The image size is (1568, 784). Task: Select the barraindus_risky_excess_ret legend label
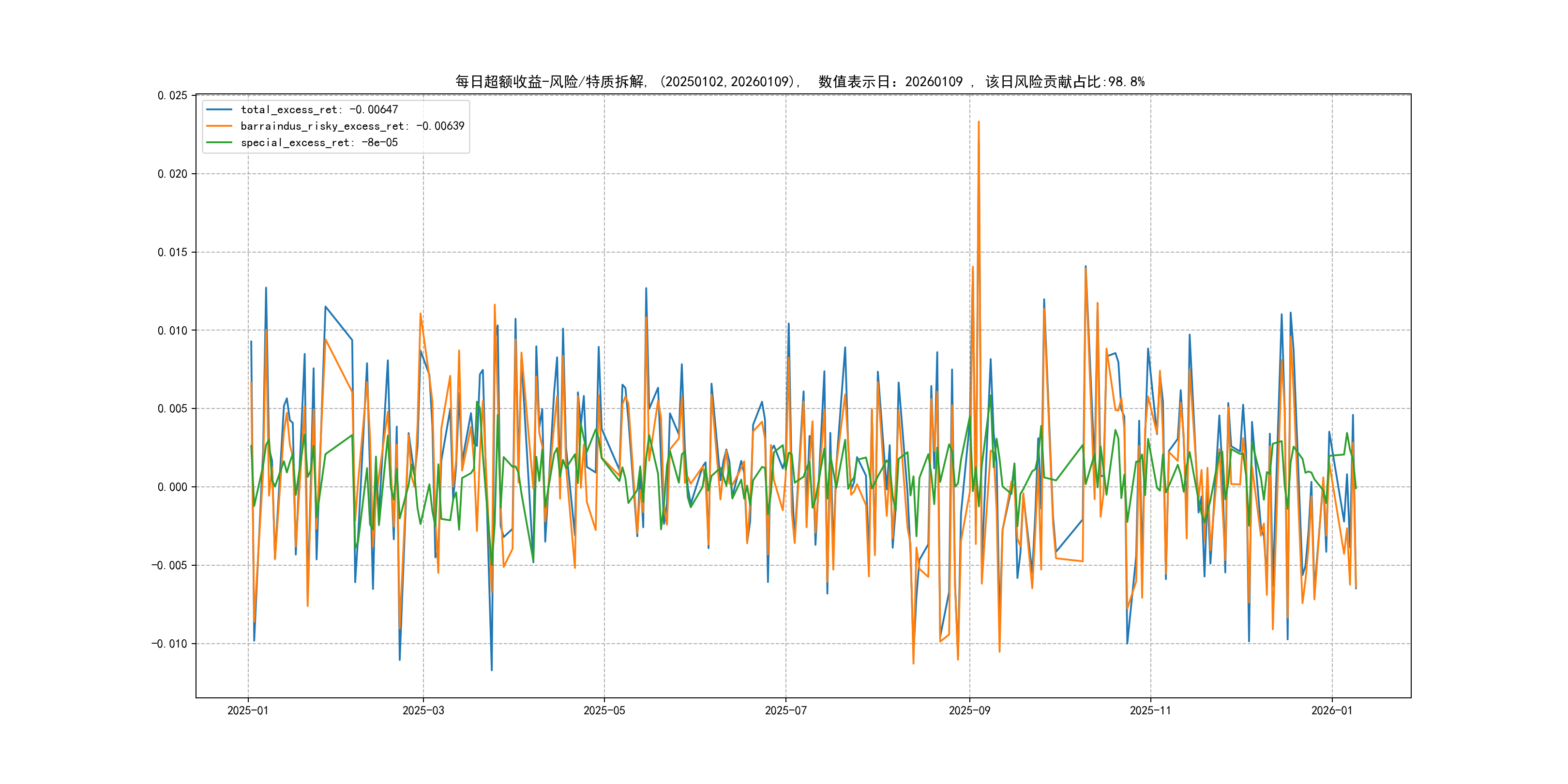click(x=352, y=126)
